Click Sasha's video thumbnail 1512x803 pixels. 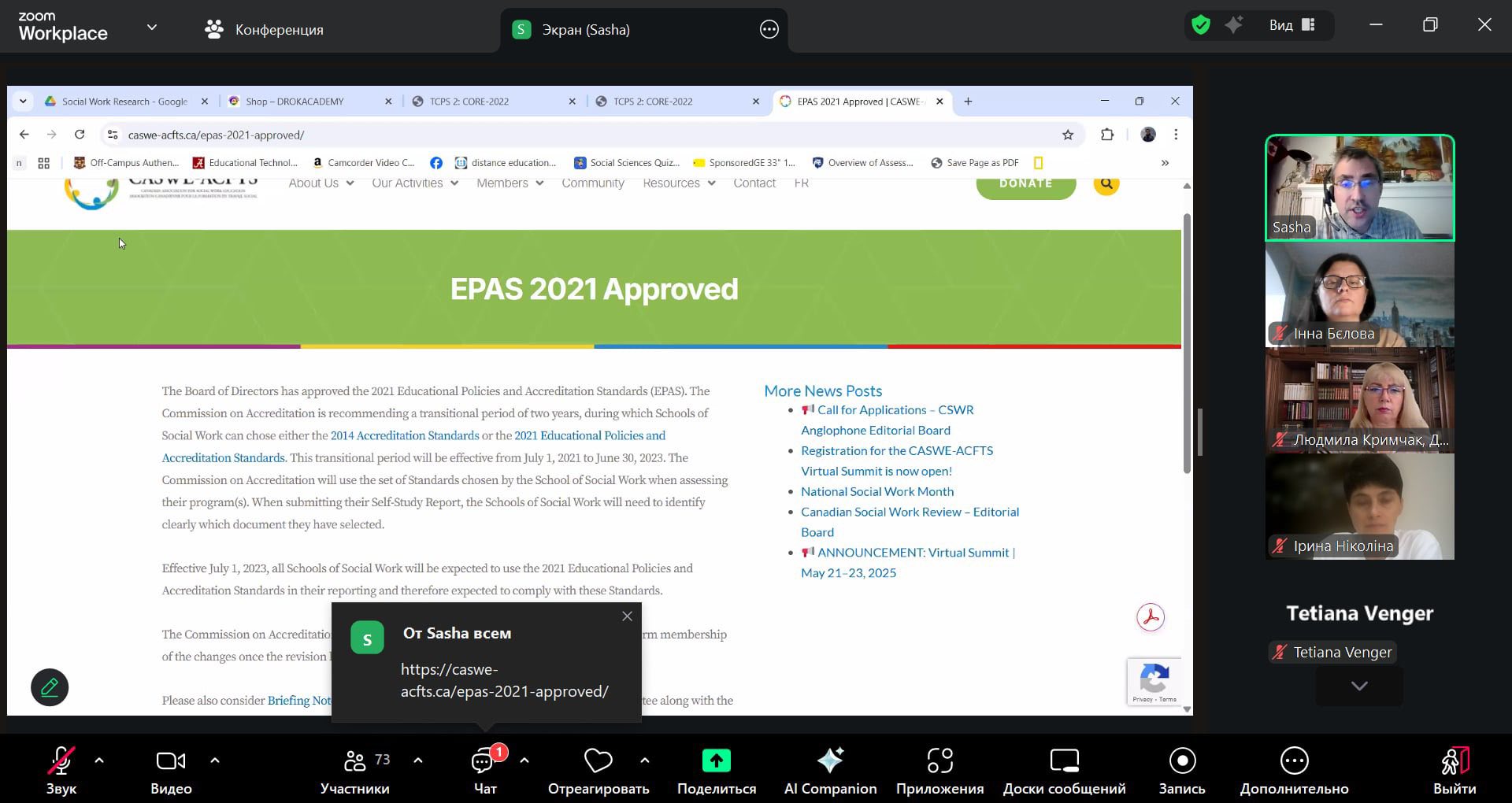1359,187
